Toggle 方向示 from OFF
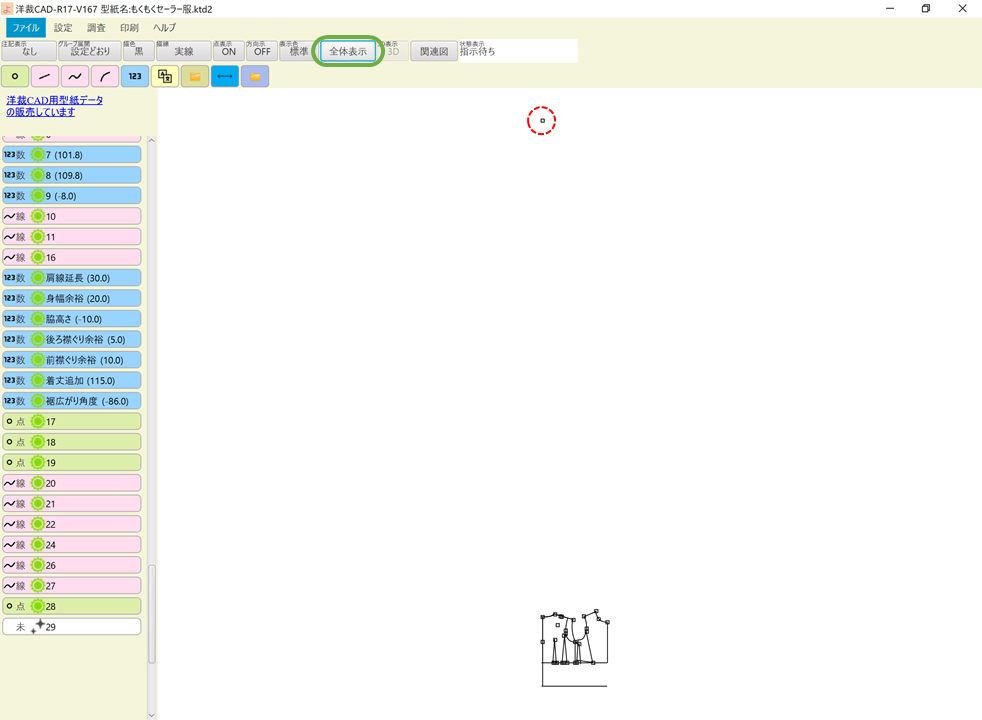 pos(261,50)
